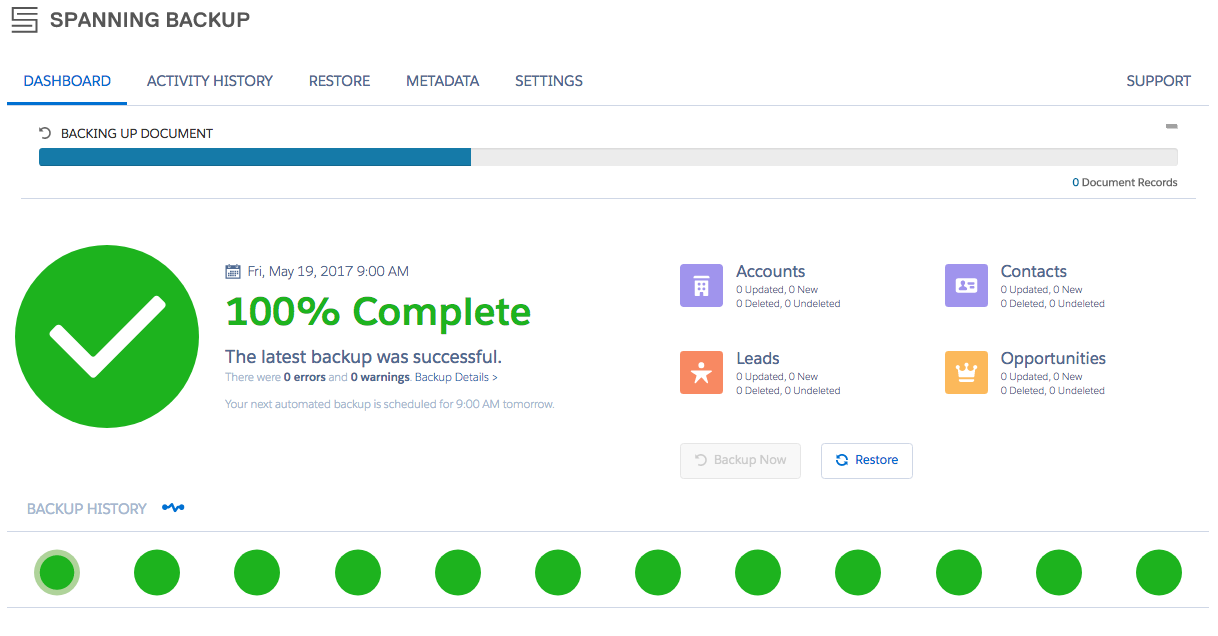
Task: Click the calendar icon next to backup date
Action: click(x=233, y=271)
